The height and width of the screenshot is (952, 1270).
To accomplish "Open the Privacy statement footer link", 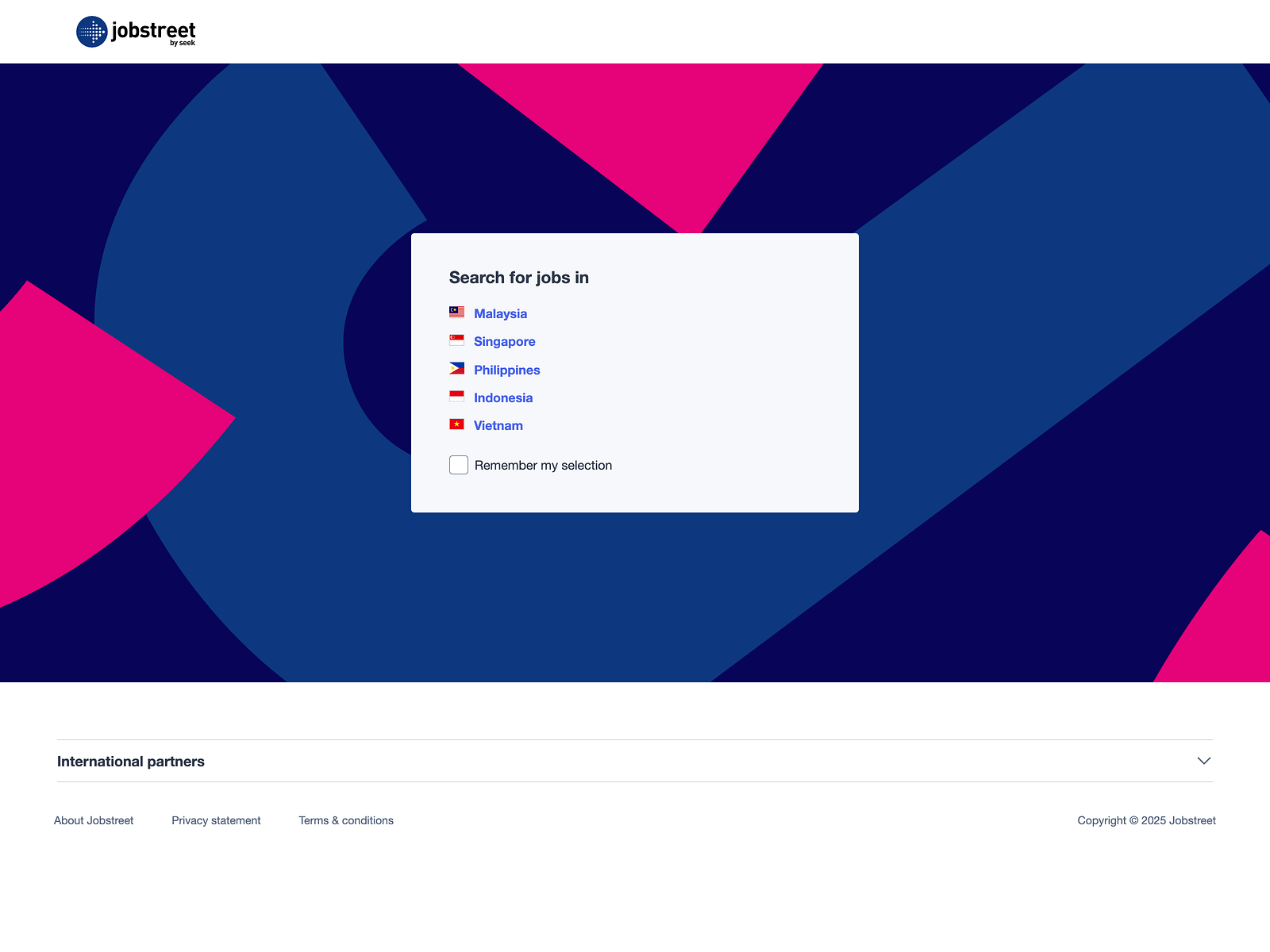I will [x=216, y=820].
